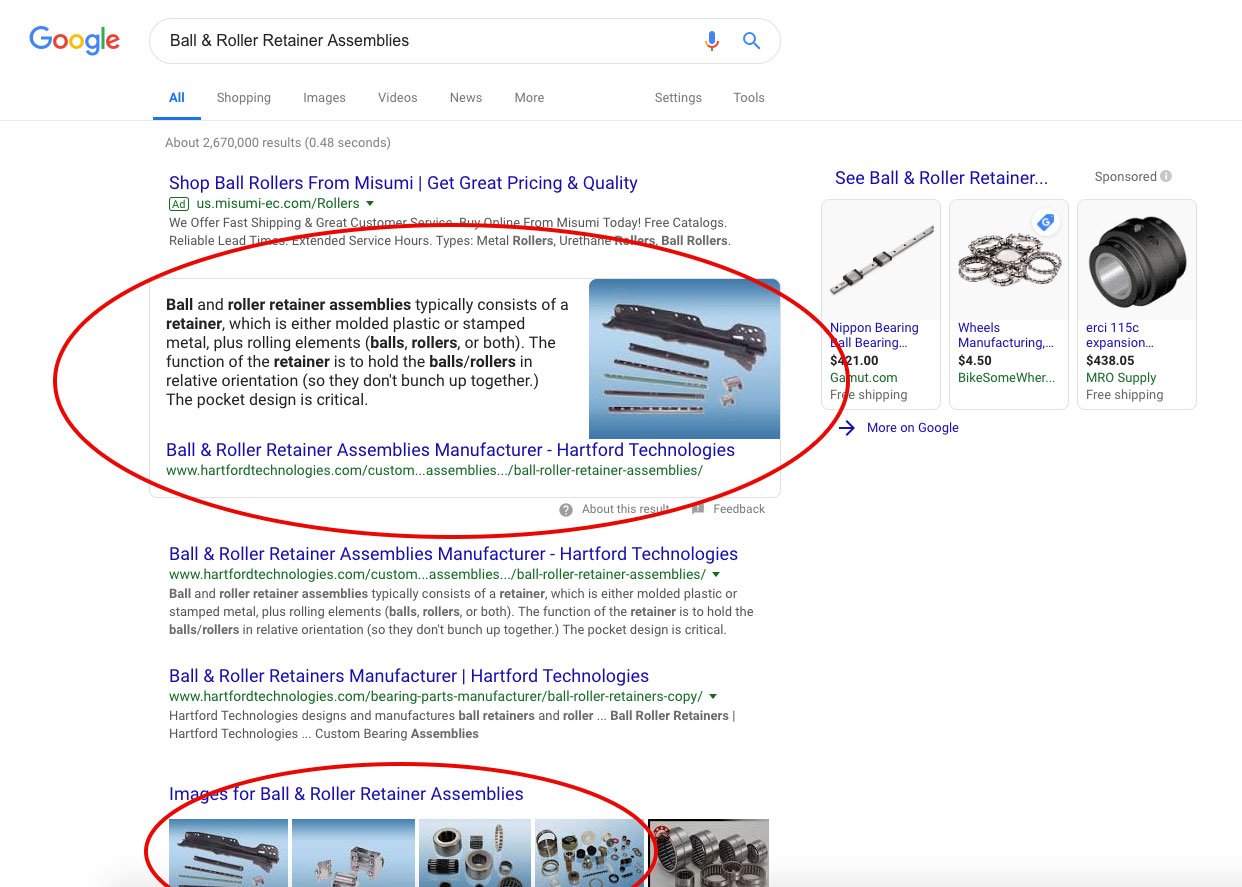Click the Sponsored label
This screenshot has width=1242, height=887.
[x=1125, y=177]
